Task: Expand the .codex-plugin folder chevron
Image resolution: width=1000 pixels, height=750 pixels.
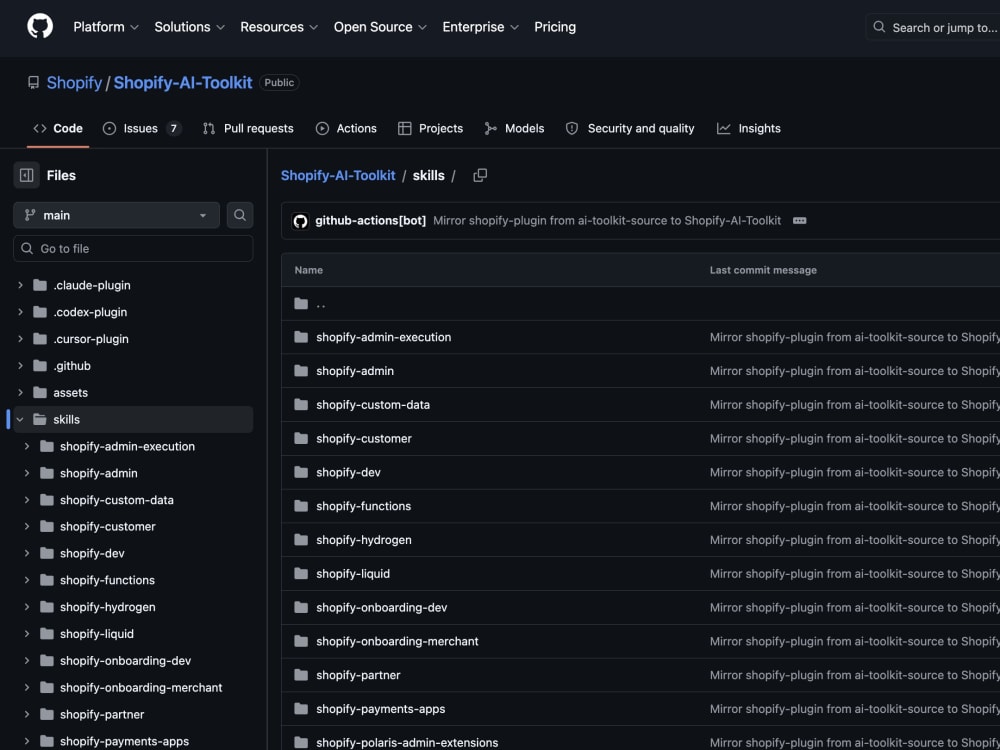Action: pos(20,312)
